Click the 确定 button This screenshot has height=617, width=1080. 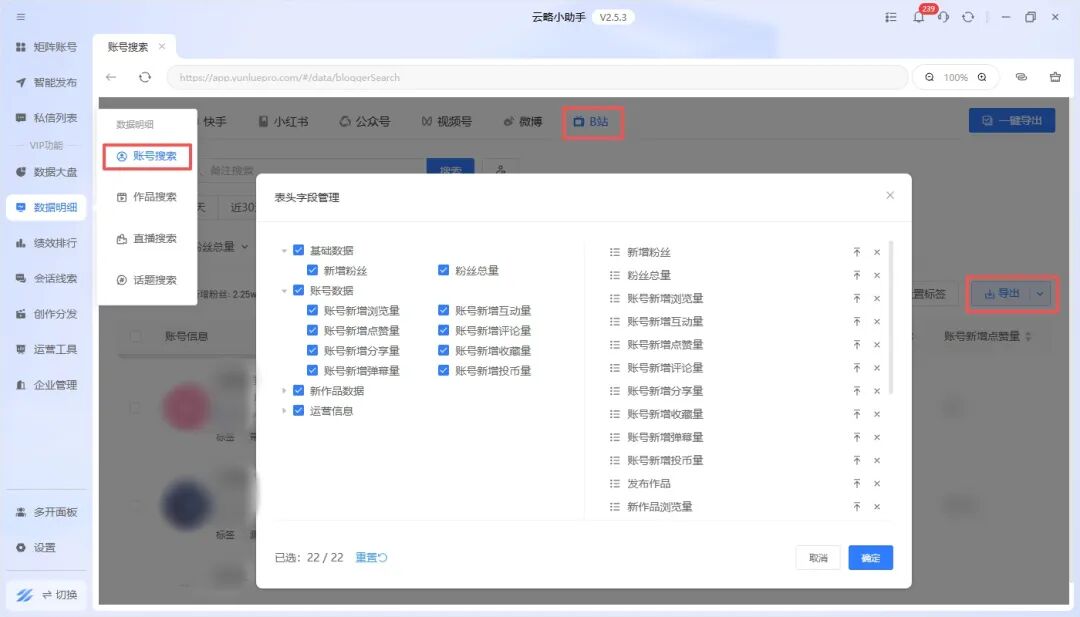870,558
